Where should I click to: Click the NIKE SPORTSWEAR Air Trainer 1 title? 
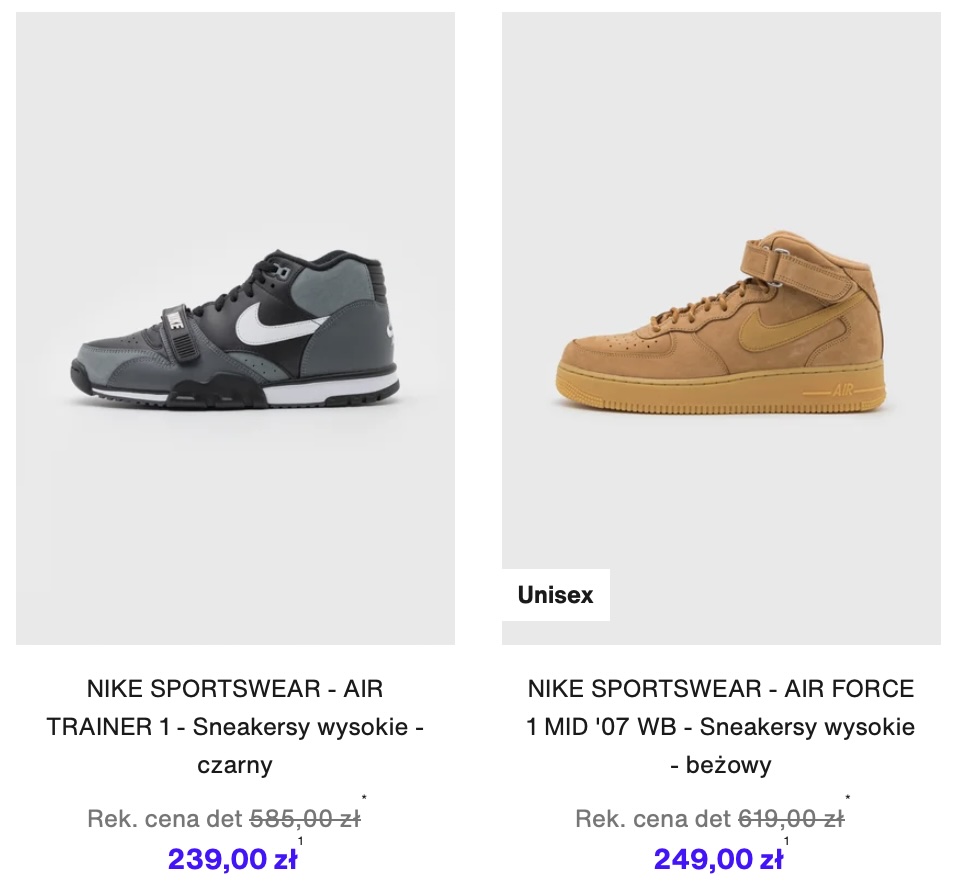(x=235, y=726)
